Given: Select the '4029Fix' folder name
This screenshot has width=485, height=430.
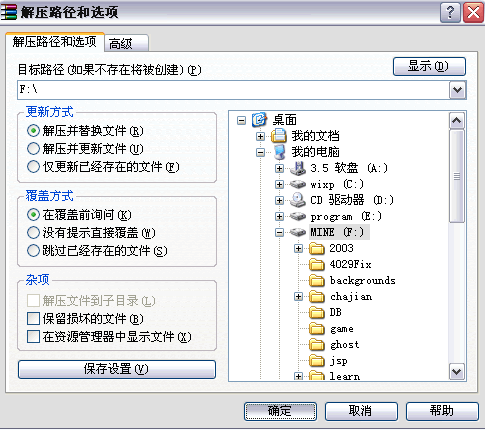Looking at the screenshot, I should 350,264.
